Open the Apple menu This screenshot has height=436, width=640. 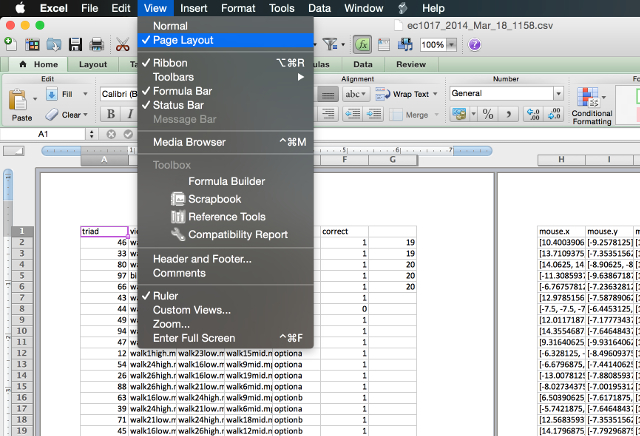coord(20,8)
